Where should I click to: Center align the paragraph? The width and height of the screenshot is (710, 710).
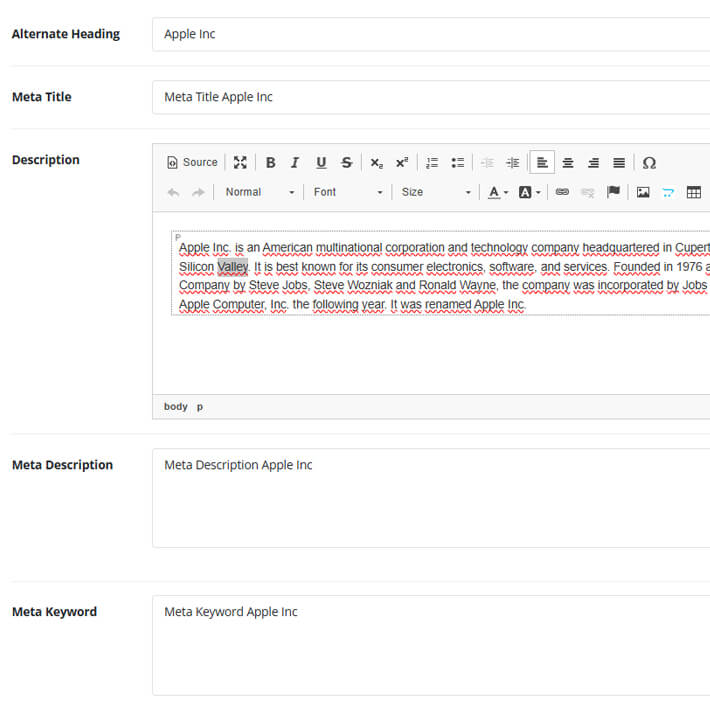pyautogui.click(x=568, y=163)
